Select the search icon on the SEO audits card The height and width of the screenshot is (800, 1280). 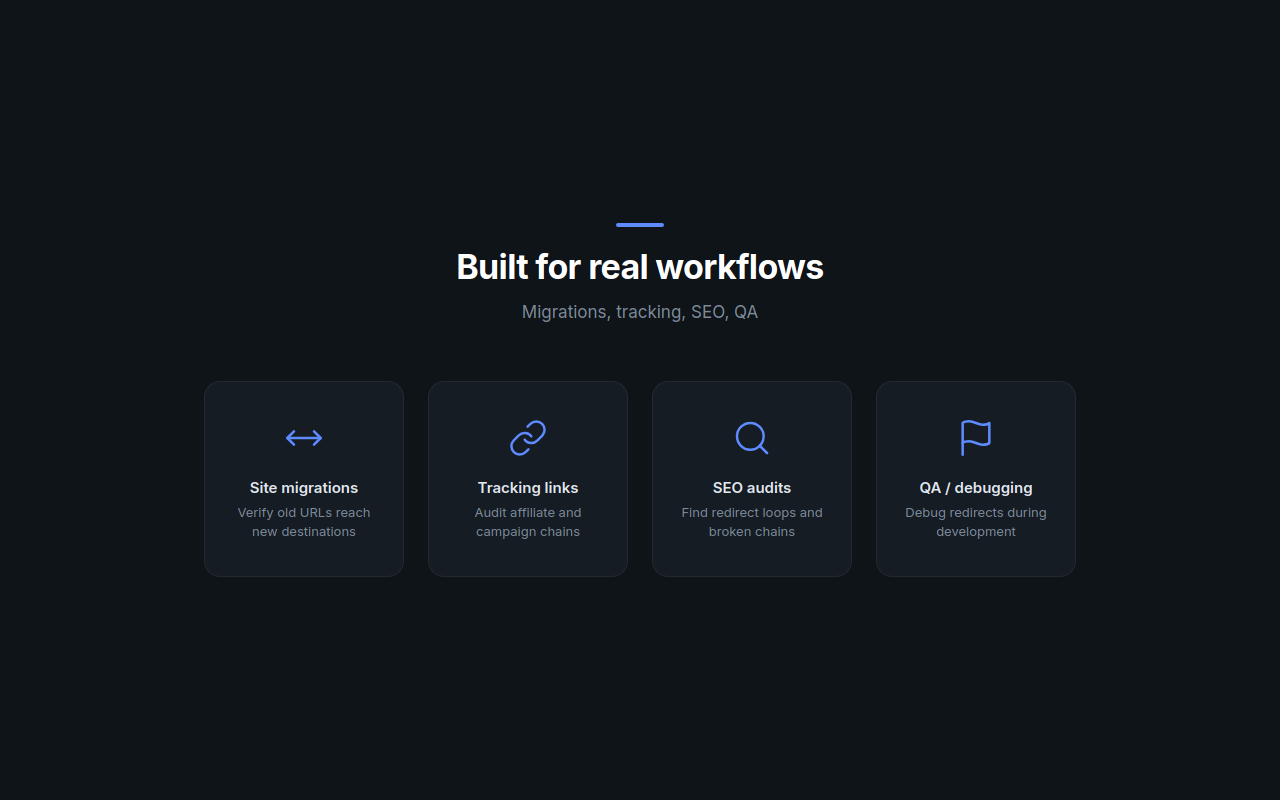pyautogui.click(x=751, y=438)
